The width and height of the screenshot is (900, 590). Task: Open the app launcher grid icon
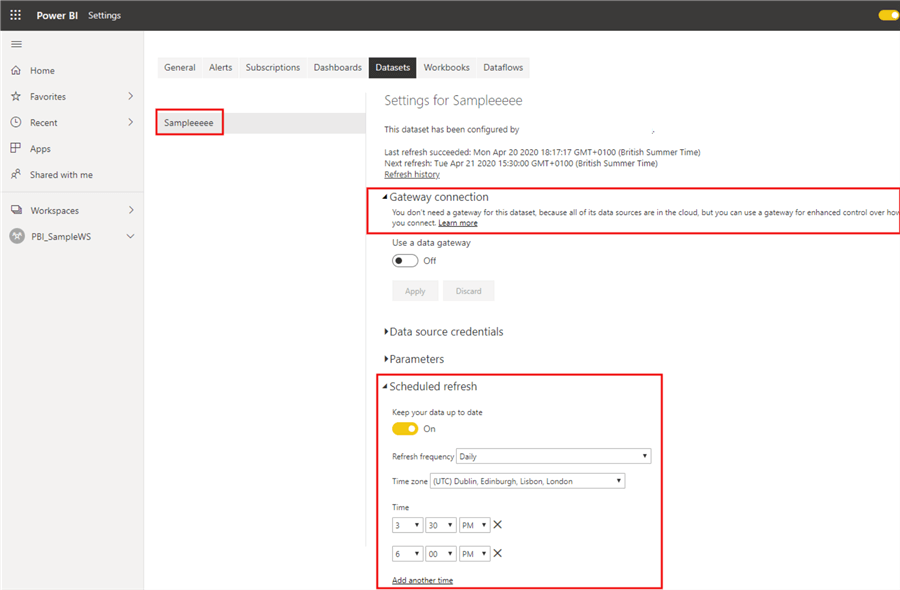(x=15, y=15)
